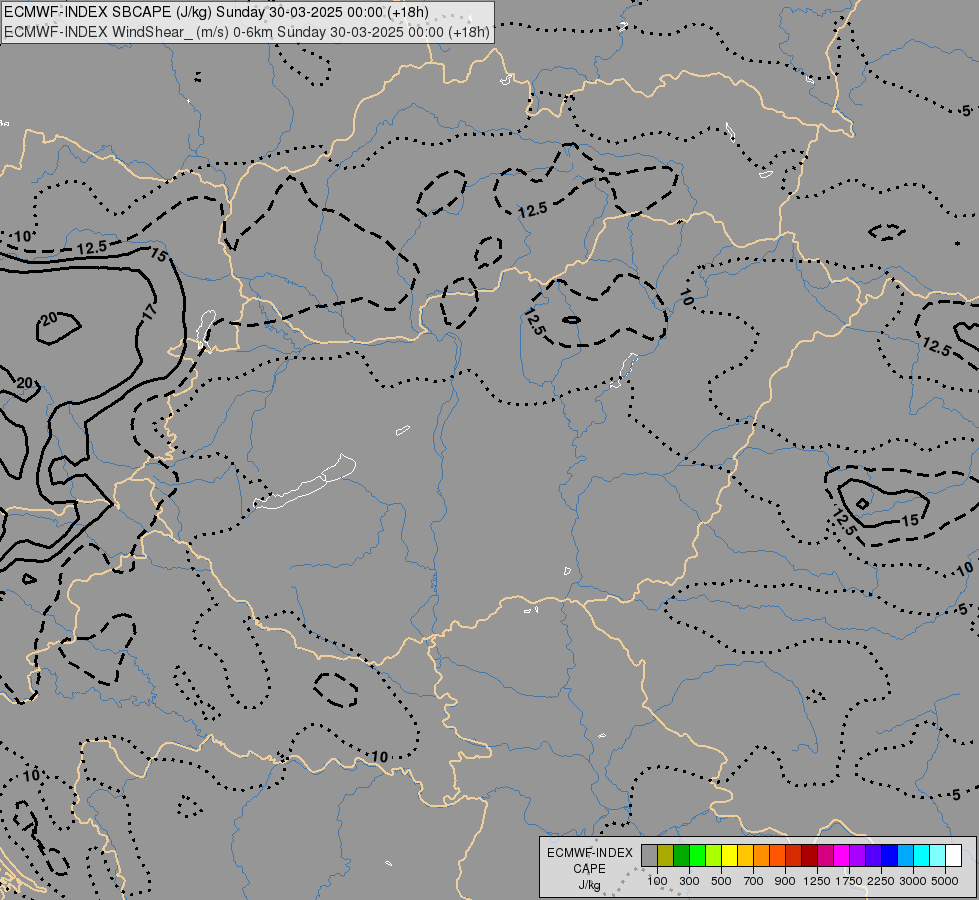Pick the dark green CAPE legend swatch
Screen dimensions: 979x900
click(x=681, y=855)
